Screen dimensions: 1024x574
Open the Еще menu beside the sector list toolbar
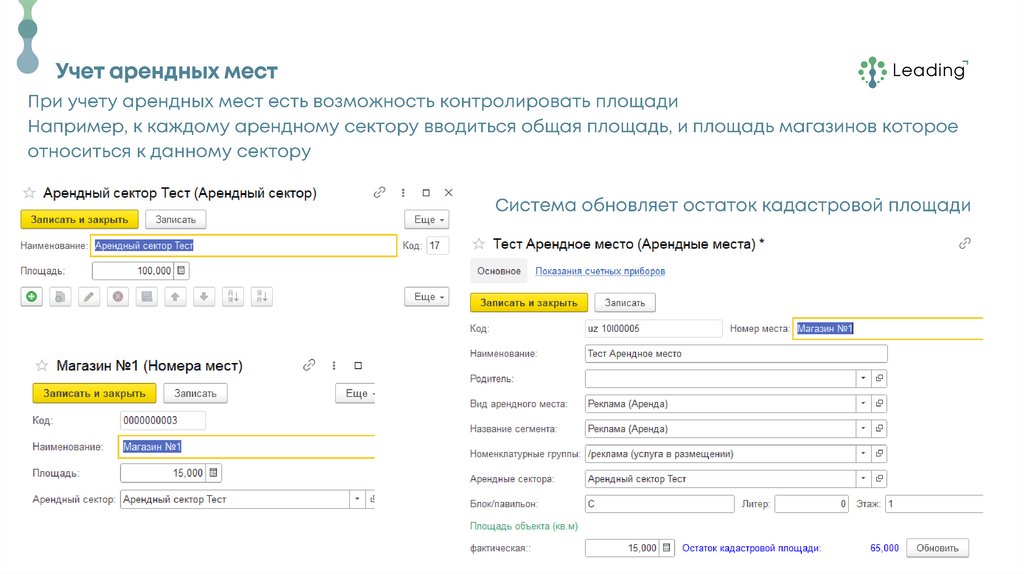tap(427, 296)
